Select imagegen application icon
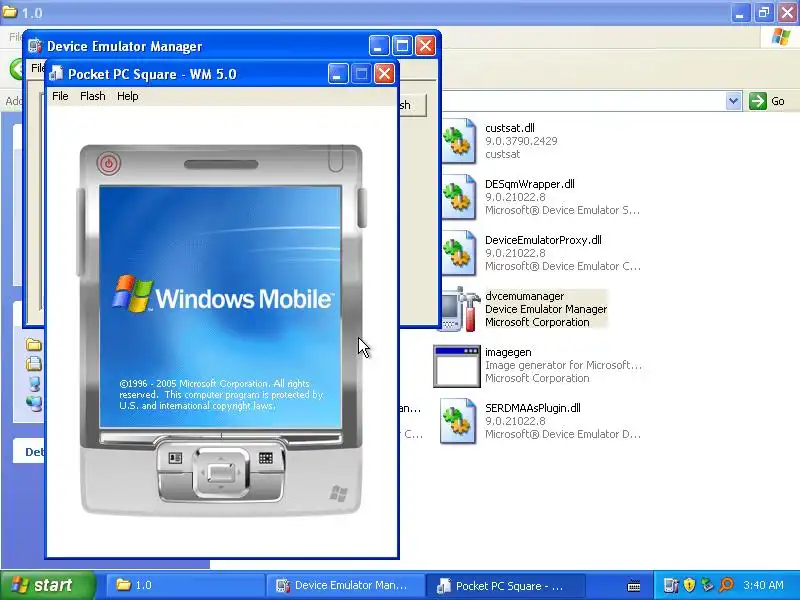800x600 pixels. click(x=457, y=366)
